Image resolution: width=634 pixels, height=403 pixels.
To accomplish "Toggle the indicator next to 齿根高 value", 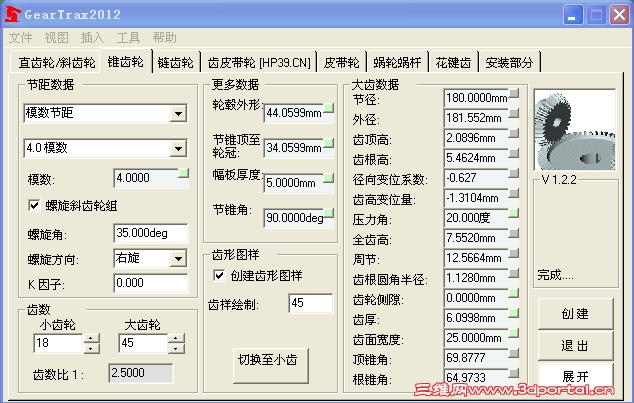I will (x=514, y=153).
